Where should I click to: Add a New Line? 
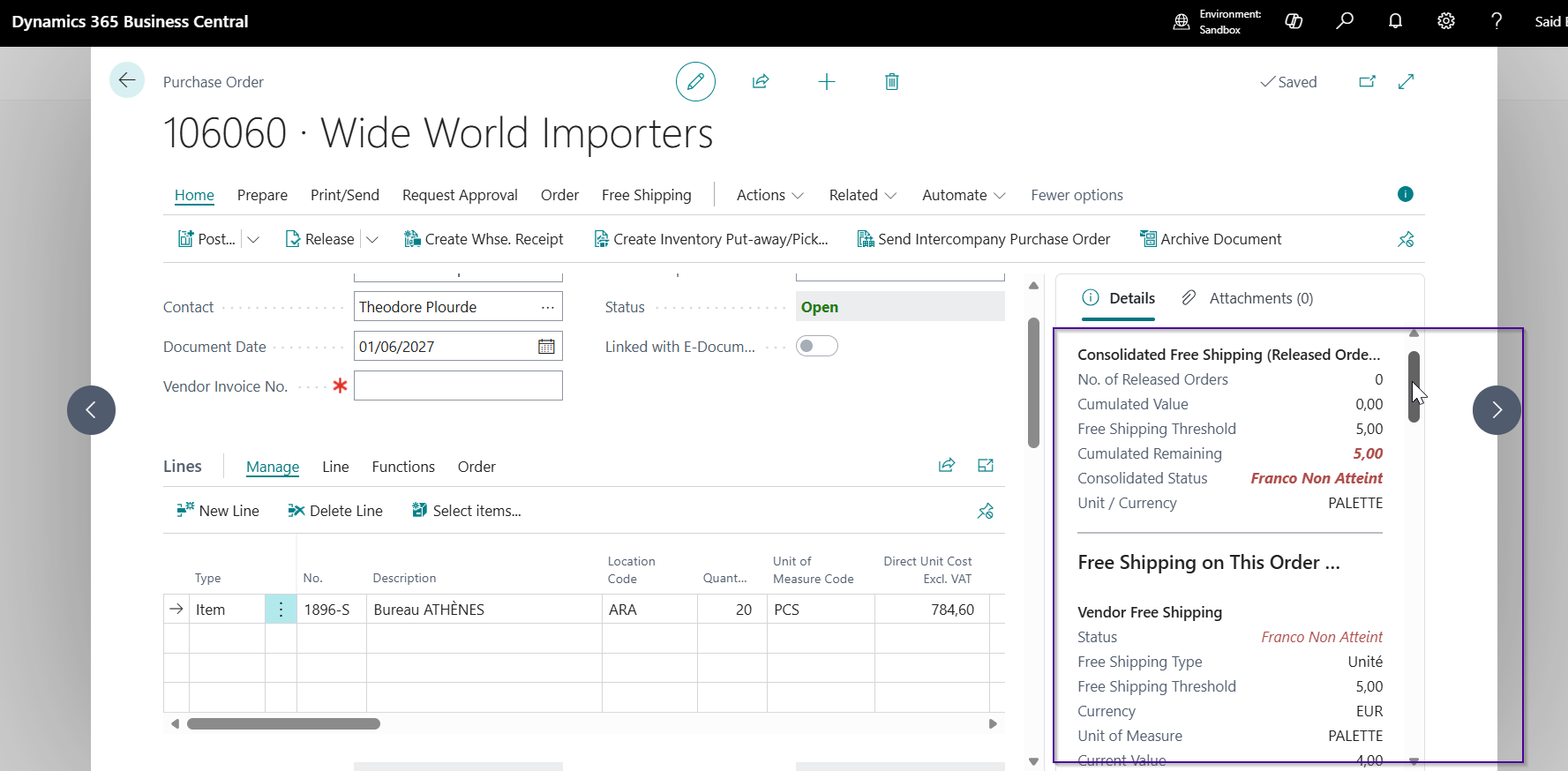(x=218, y=511)
